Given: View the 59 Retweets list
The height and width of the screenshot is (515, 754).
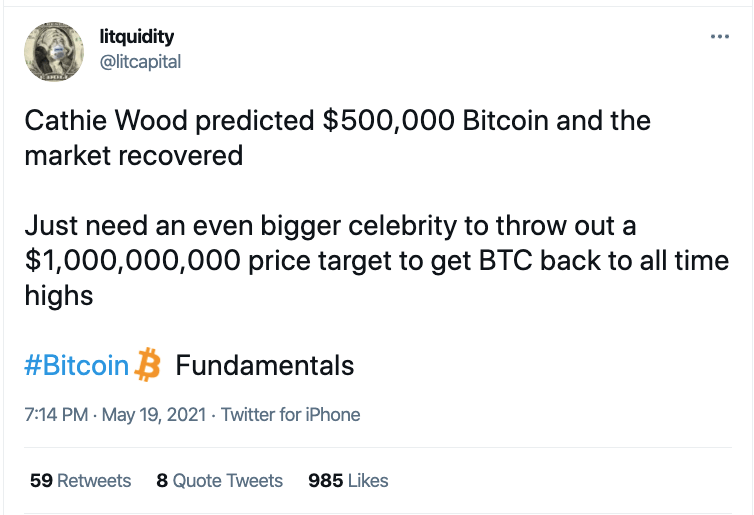Looking at the screenshot, I should click(80, 481).
